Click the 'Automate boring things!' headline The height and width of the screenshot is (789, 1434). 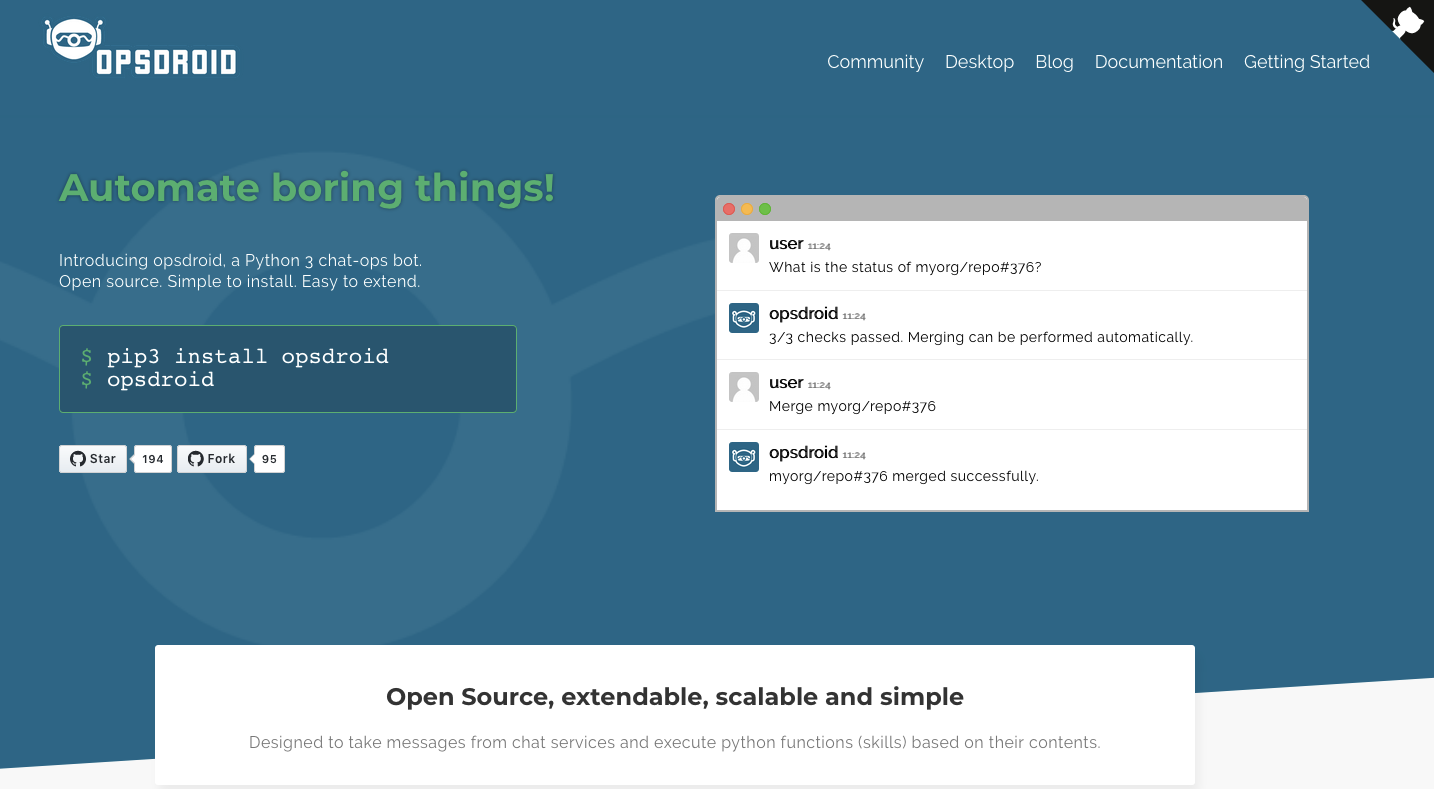click(307, 188)
